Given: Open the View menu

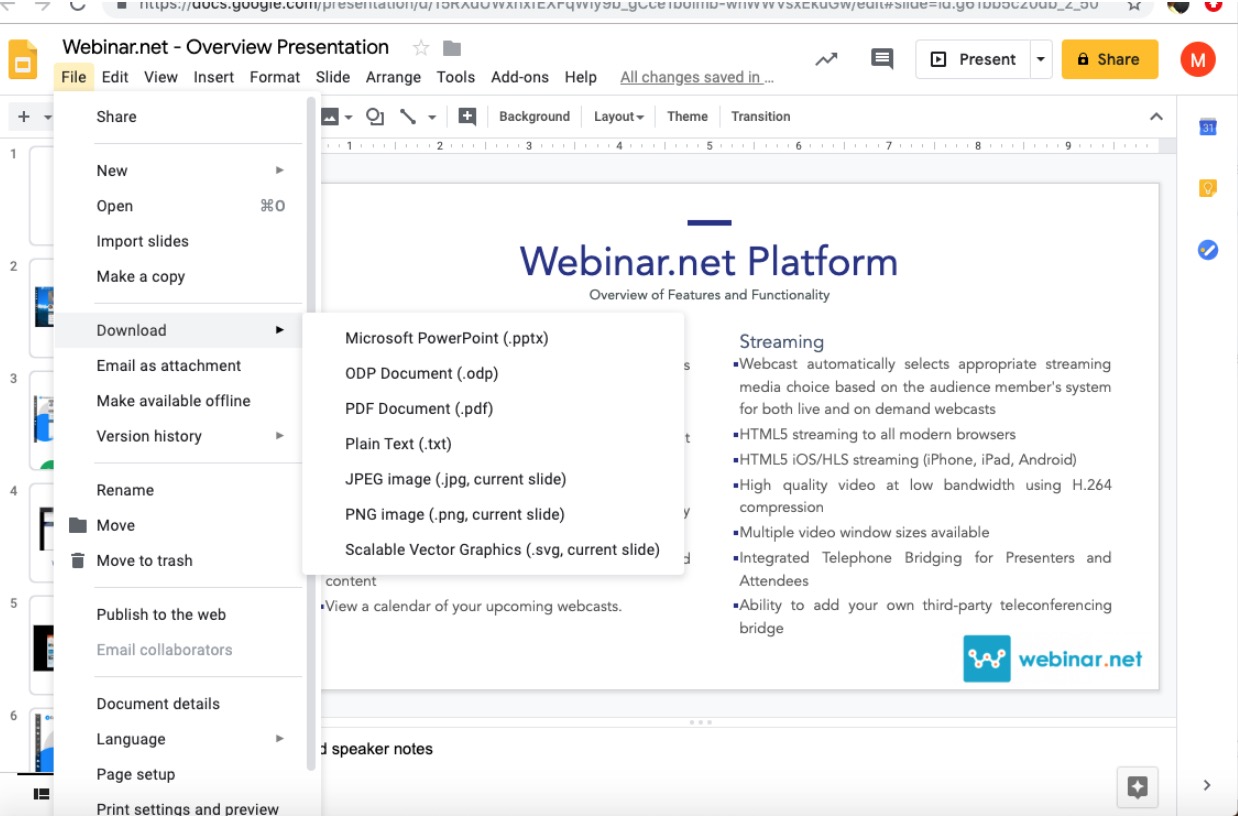Looking at the screenshot, I should point(160,77).
